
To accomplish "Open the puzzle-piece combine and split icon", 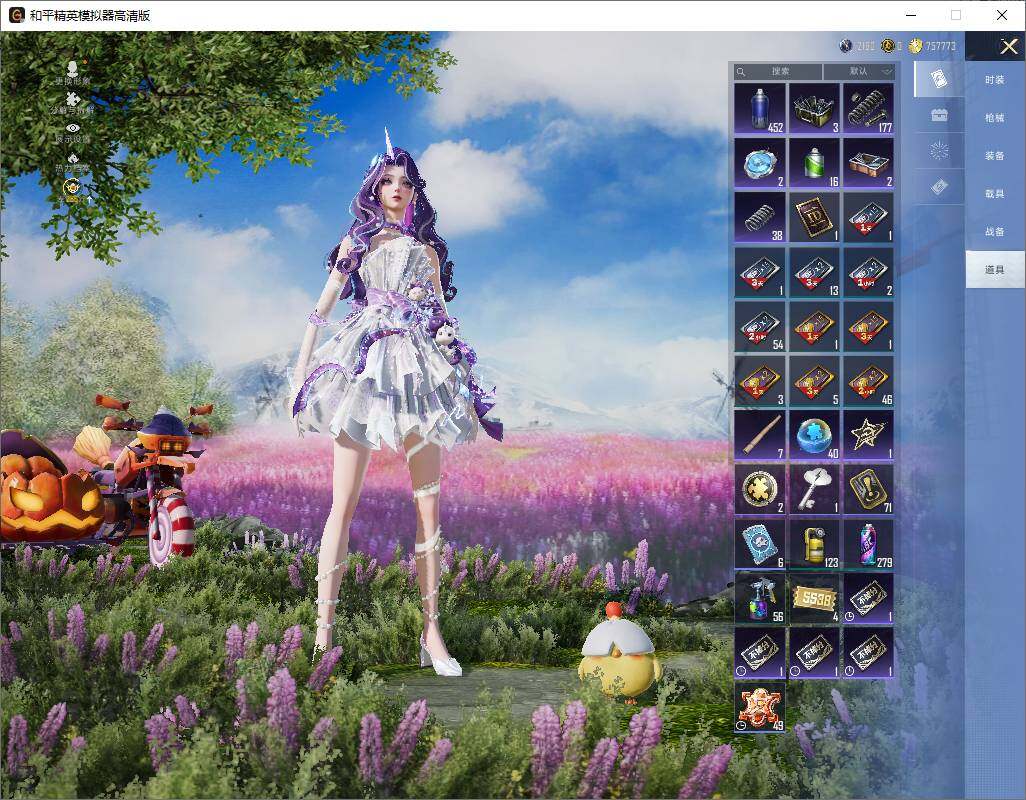I will pos(73,102).
